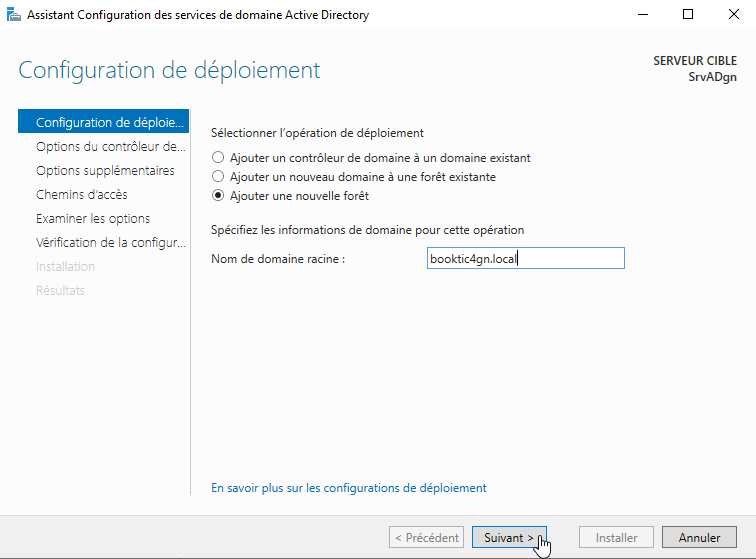Click 'Sélectionner l'opération de déploiement' text
Screen dimensions: 756x559
point(317,133)
